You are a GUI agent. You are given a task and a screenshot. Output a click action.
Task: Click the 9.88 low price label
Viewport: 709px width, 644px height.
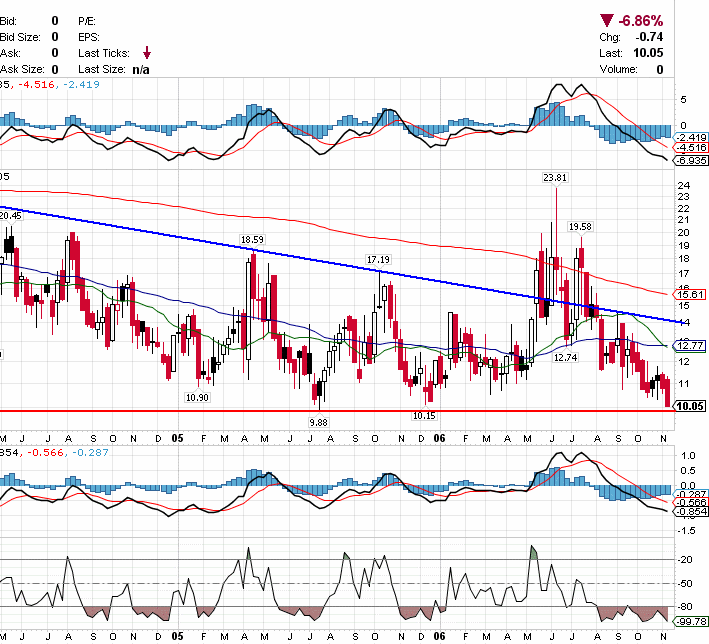coord(318,423)
